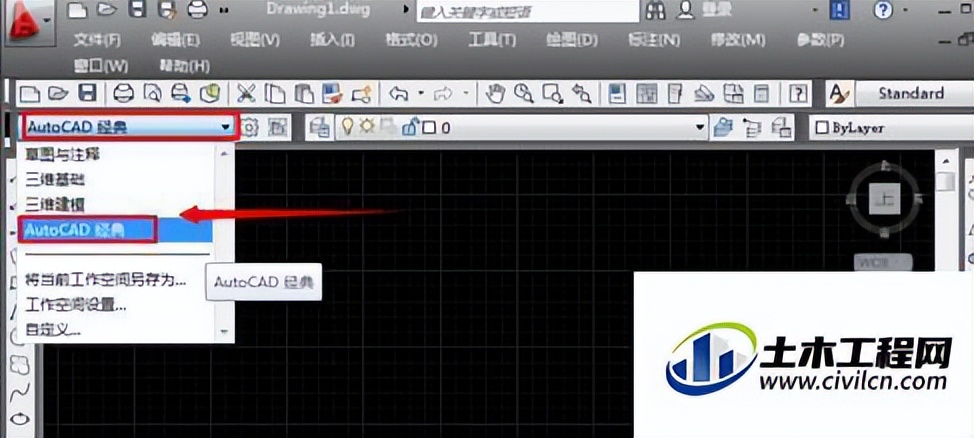Viewport: 974px width, 438px height.
Task: Click the ViewCube top face 上
Action: click(x=885, y=200)
